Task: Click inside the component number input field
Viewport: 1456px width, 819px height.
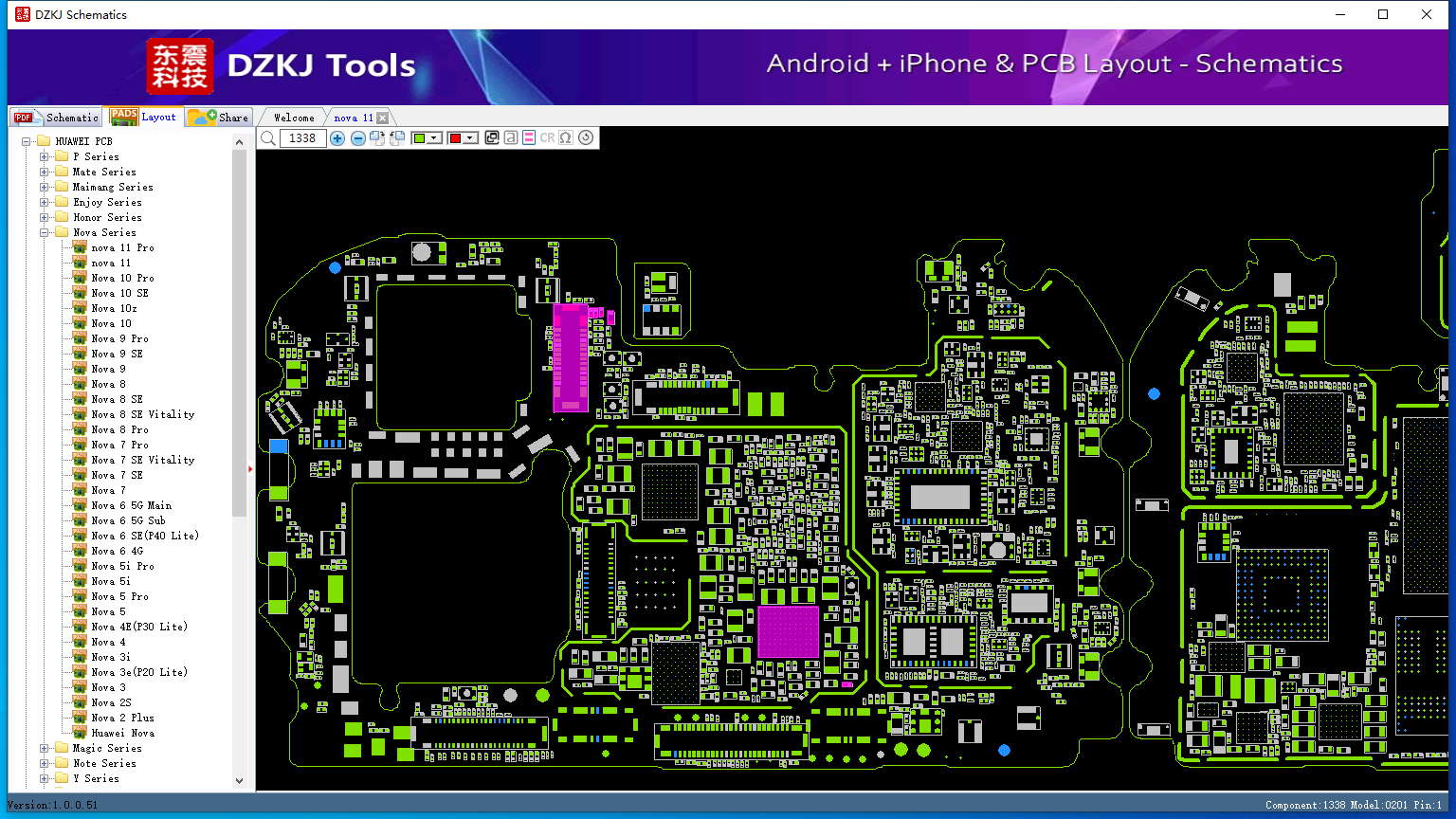Action: click(301, 137)
